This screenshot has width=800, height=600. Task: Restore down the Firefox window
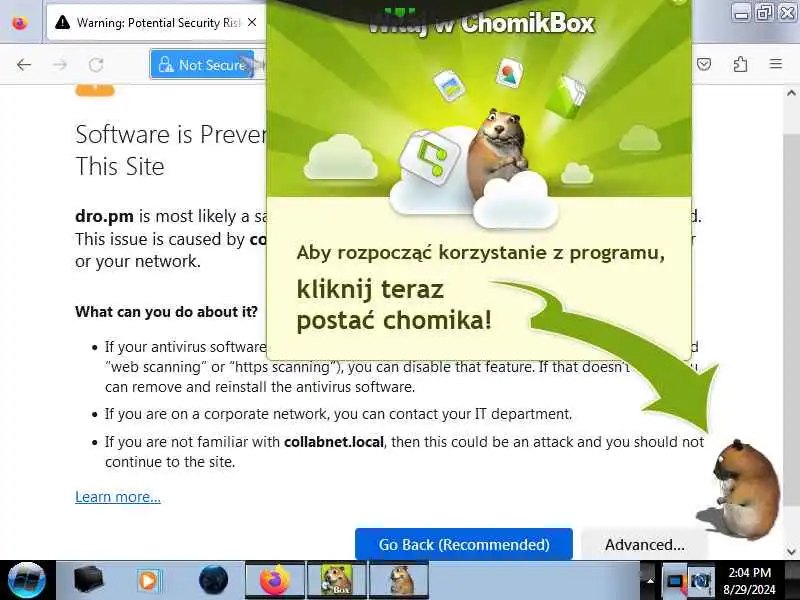click(764, 13)
